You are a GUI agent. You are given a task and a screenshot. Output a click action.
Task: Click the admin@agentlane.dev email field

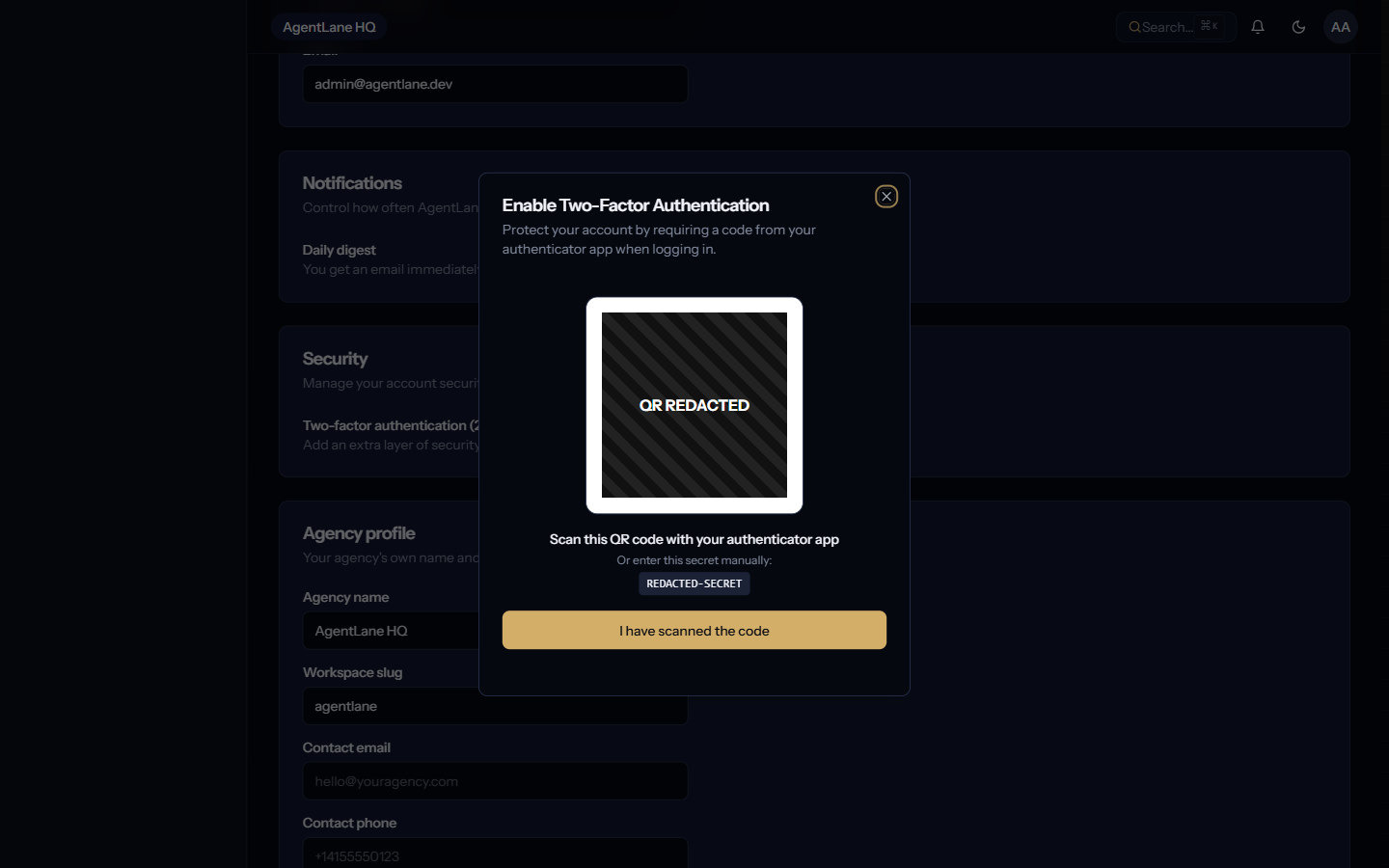[496, 84]
